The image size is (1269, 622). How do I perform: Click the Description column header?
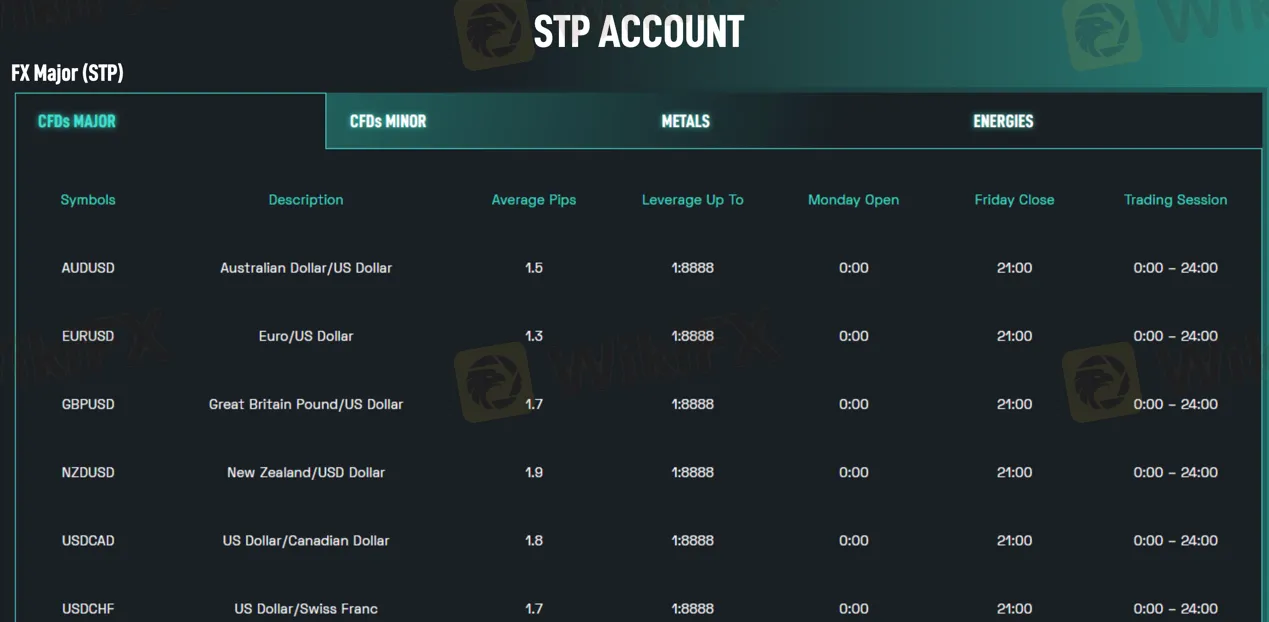pyautogui.click(x=306, y=200)
